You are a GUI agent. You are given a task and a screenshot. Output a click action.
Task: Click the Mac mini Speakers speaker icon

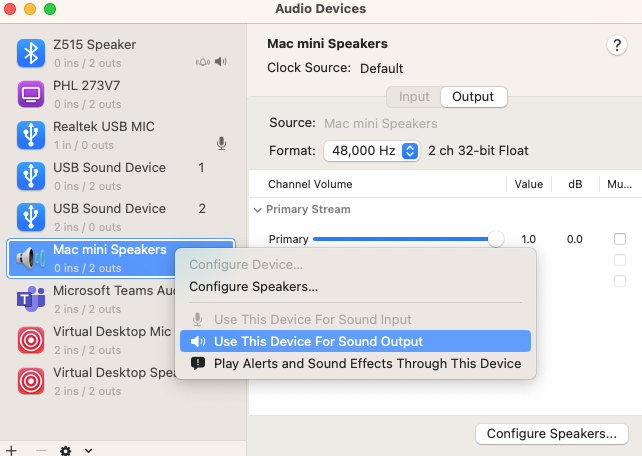(x=31, y=258)
